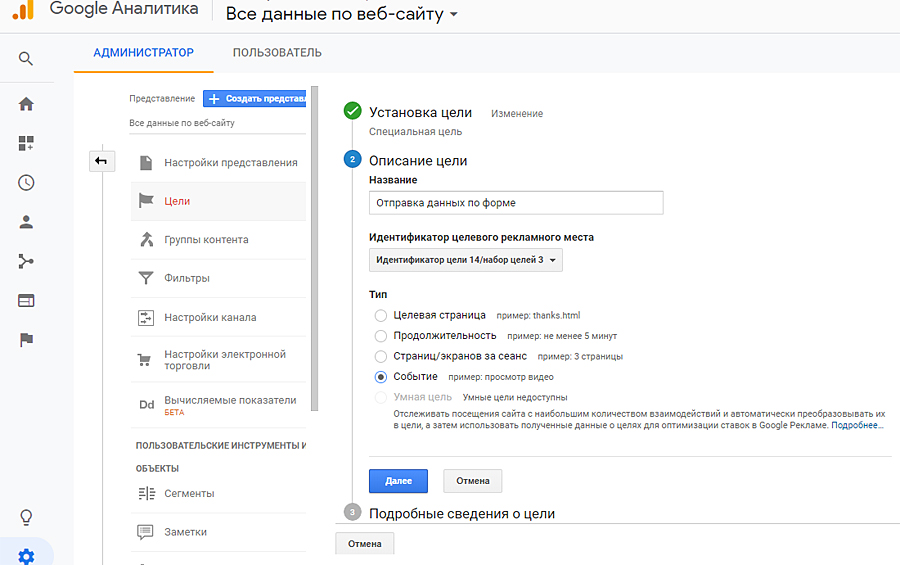
Task: Open Realtime reports clock icon
Action: point(26,182)
